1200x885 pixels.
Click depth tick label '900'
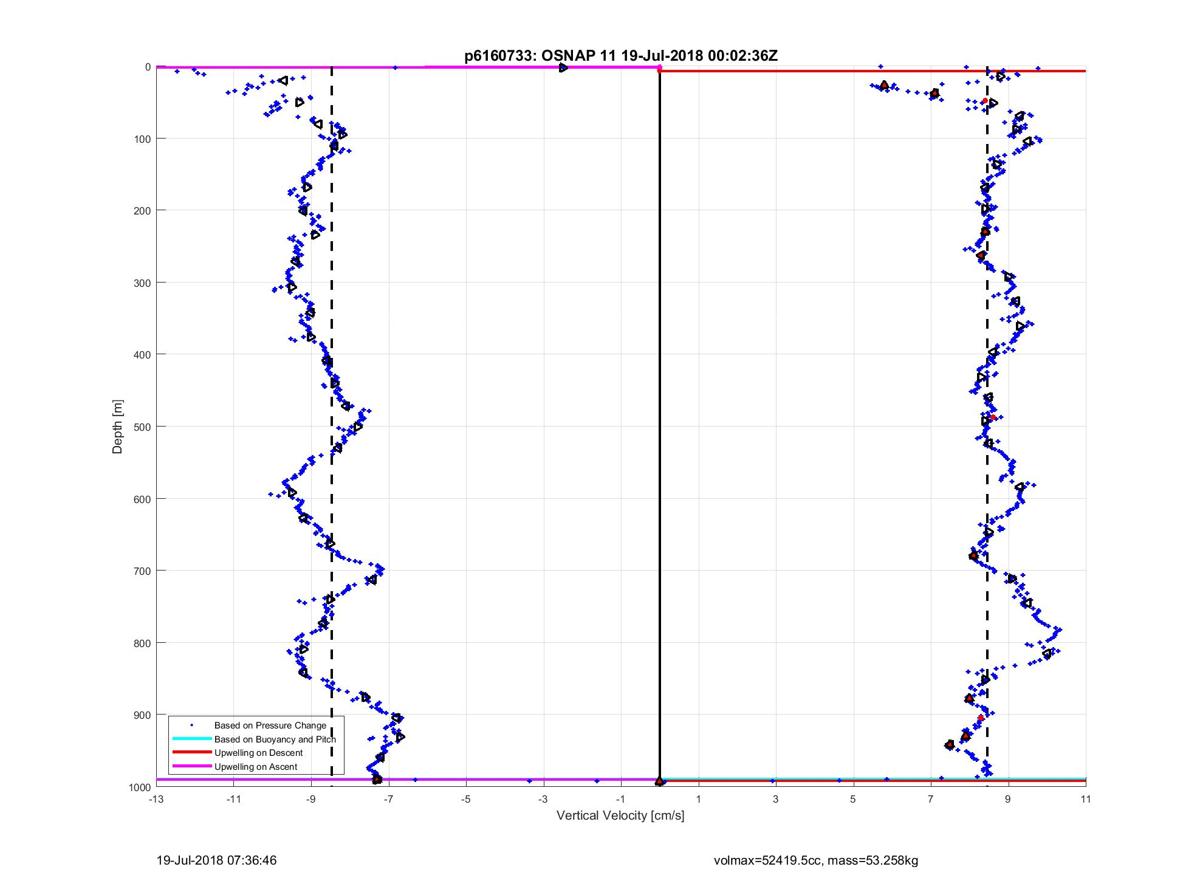coord(141,714)
